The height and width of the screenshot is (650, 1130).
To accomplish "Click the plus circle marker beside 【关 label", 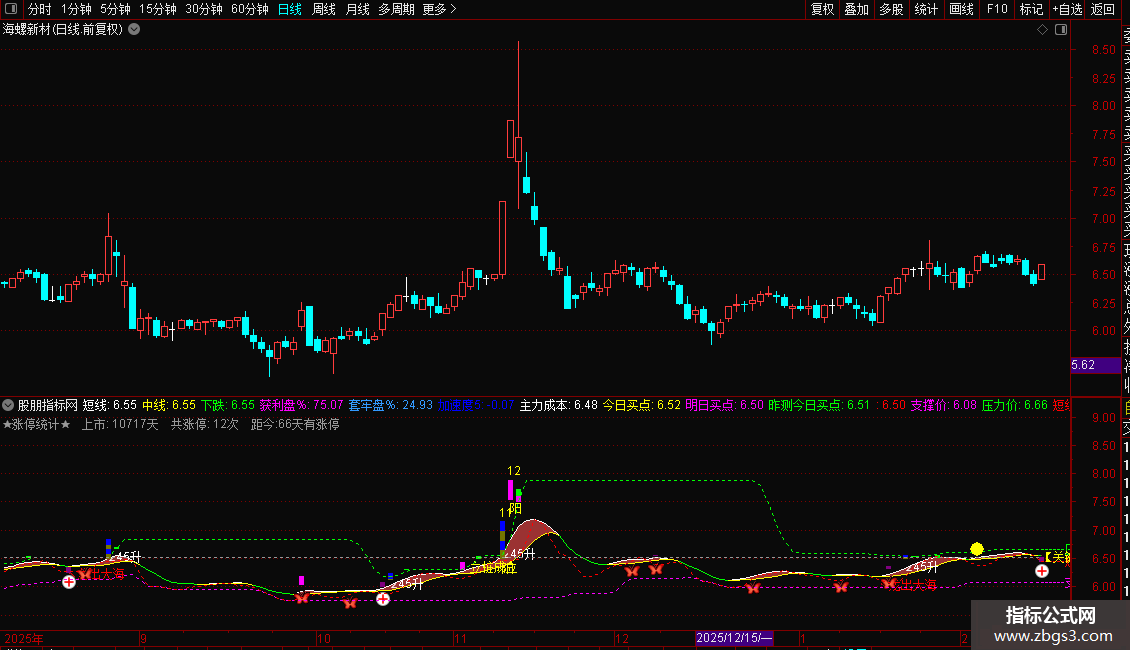I will [1042, 571].
